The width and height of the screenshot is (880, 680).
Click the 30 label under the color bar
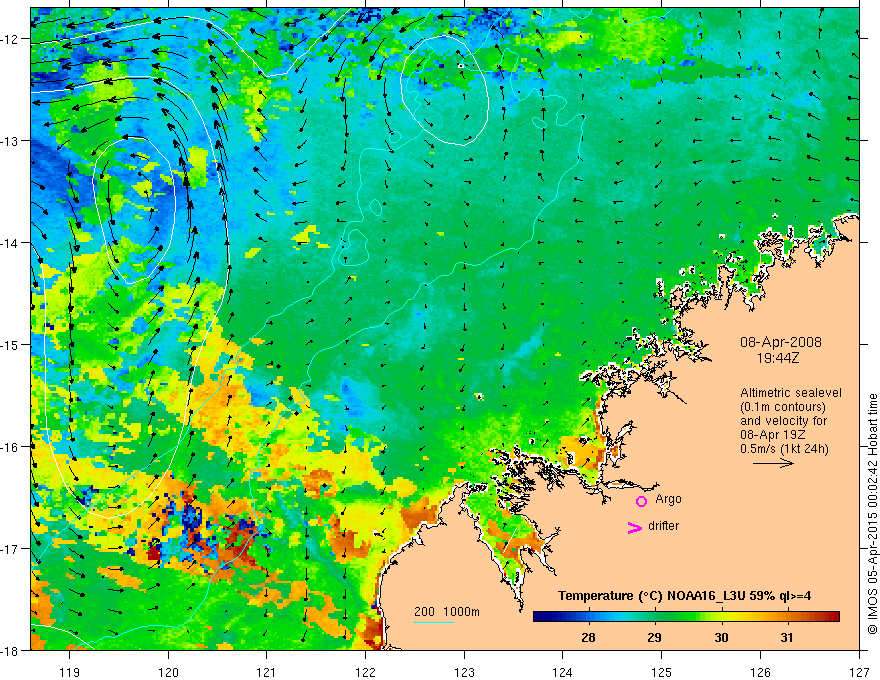tap(721, 637)
